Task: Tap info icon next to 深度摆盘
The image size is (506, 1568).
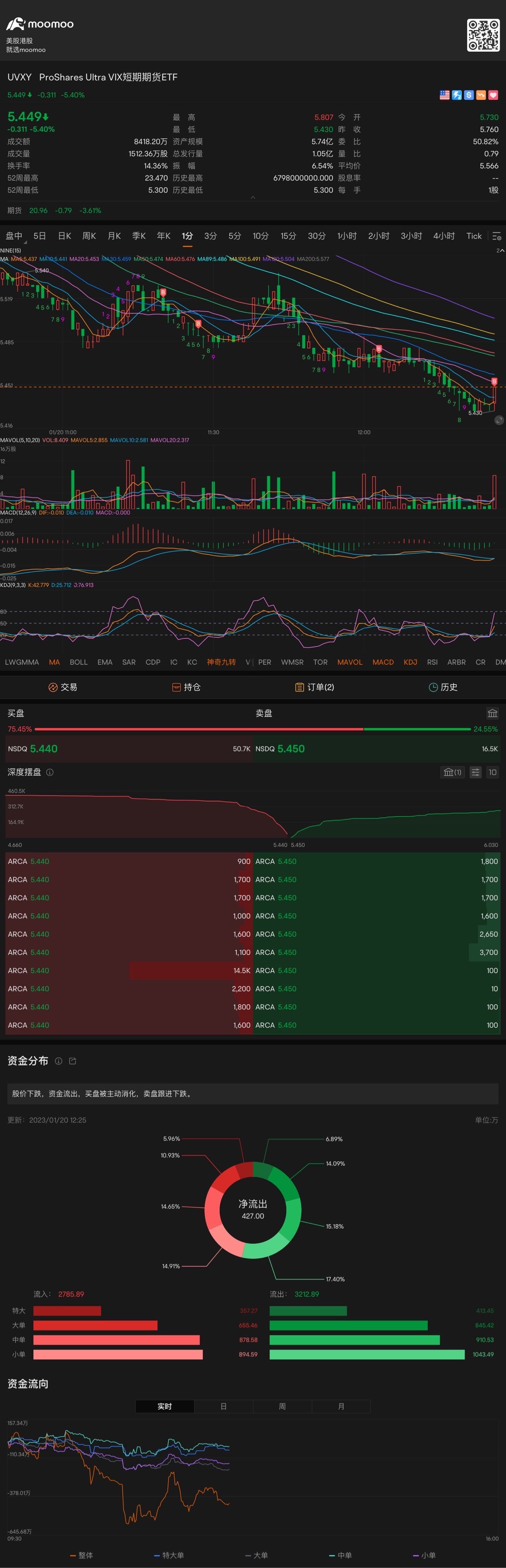Action: click(x=50, y=772)
